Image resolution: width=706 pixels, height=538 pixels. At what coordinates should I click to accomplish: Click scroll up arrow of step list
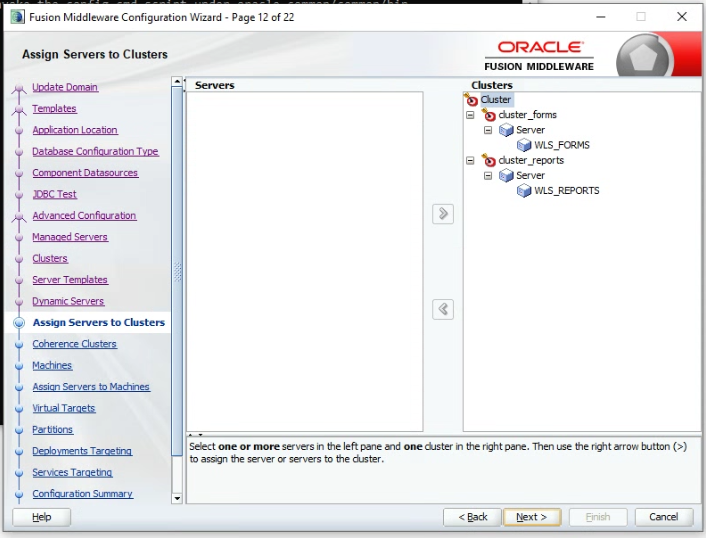(x=177, y=81)
